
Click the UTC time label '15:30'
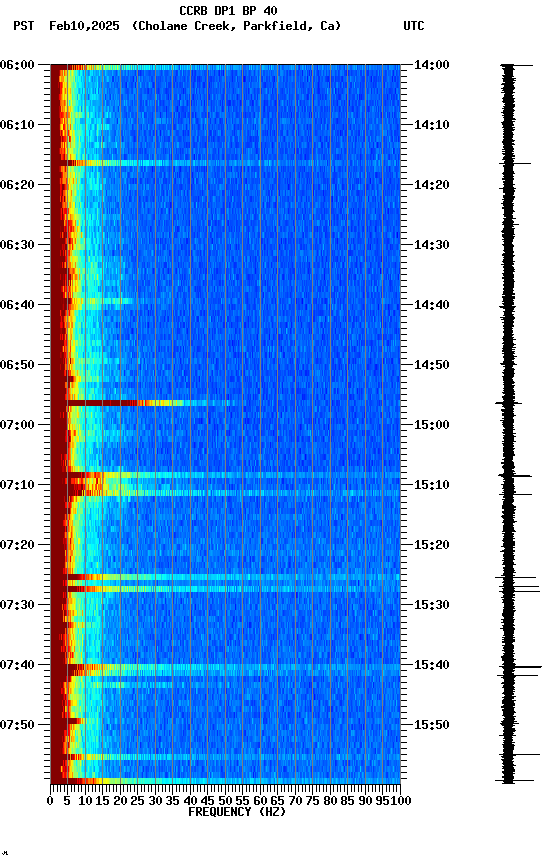(x=432, y=605)
